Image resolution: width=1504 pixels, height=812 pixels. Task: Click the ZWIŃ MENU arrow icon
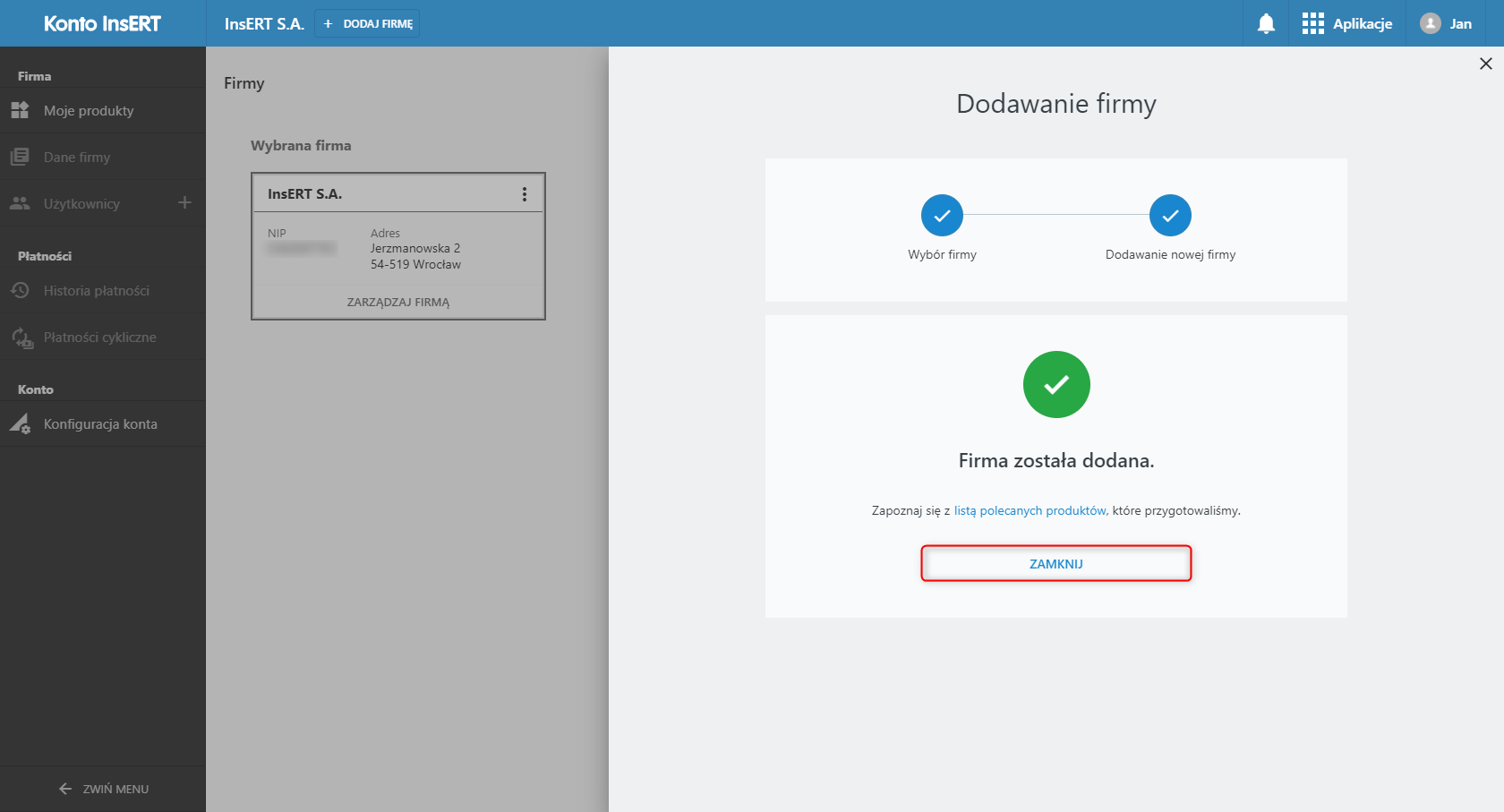click(x=65, y=789)
